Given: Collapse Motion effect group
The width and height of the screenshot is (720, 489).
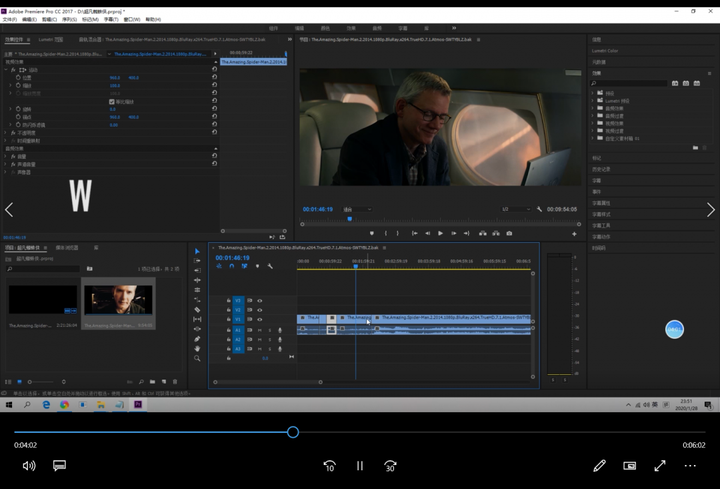Looking at the screenshot, I should coord(6,70).
